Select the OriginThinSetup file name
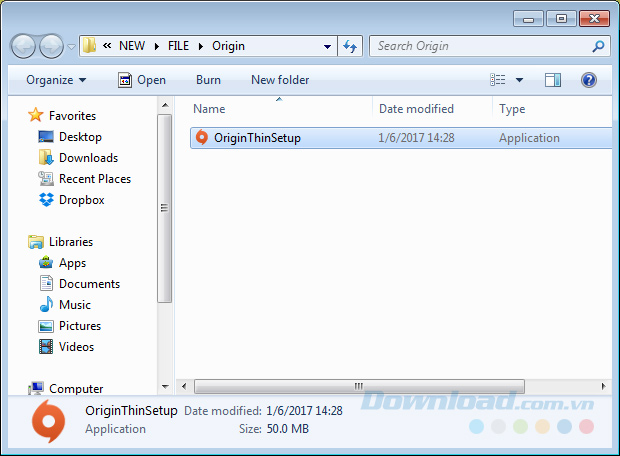This screenshot has height=456, width=620. point(257,138)
